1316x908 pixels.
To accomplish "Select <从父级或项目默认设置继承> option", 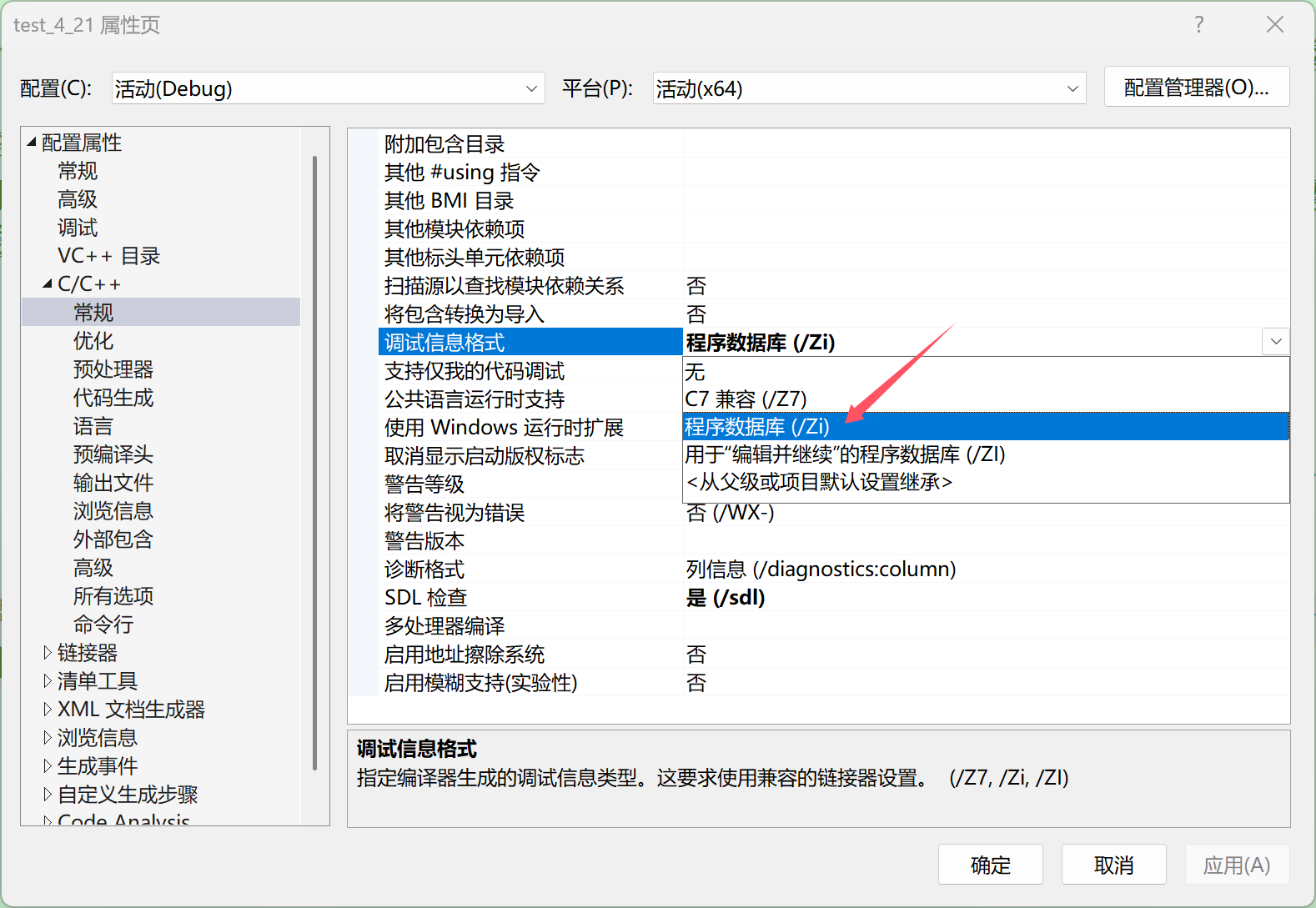I will click(x=986, y=481).
